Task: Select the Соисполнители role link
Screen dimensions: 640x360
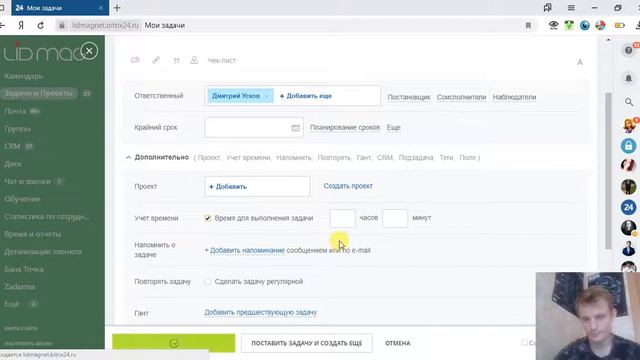Action: [x=461, y=97]
